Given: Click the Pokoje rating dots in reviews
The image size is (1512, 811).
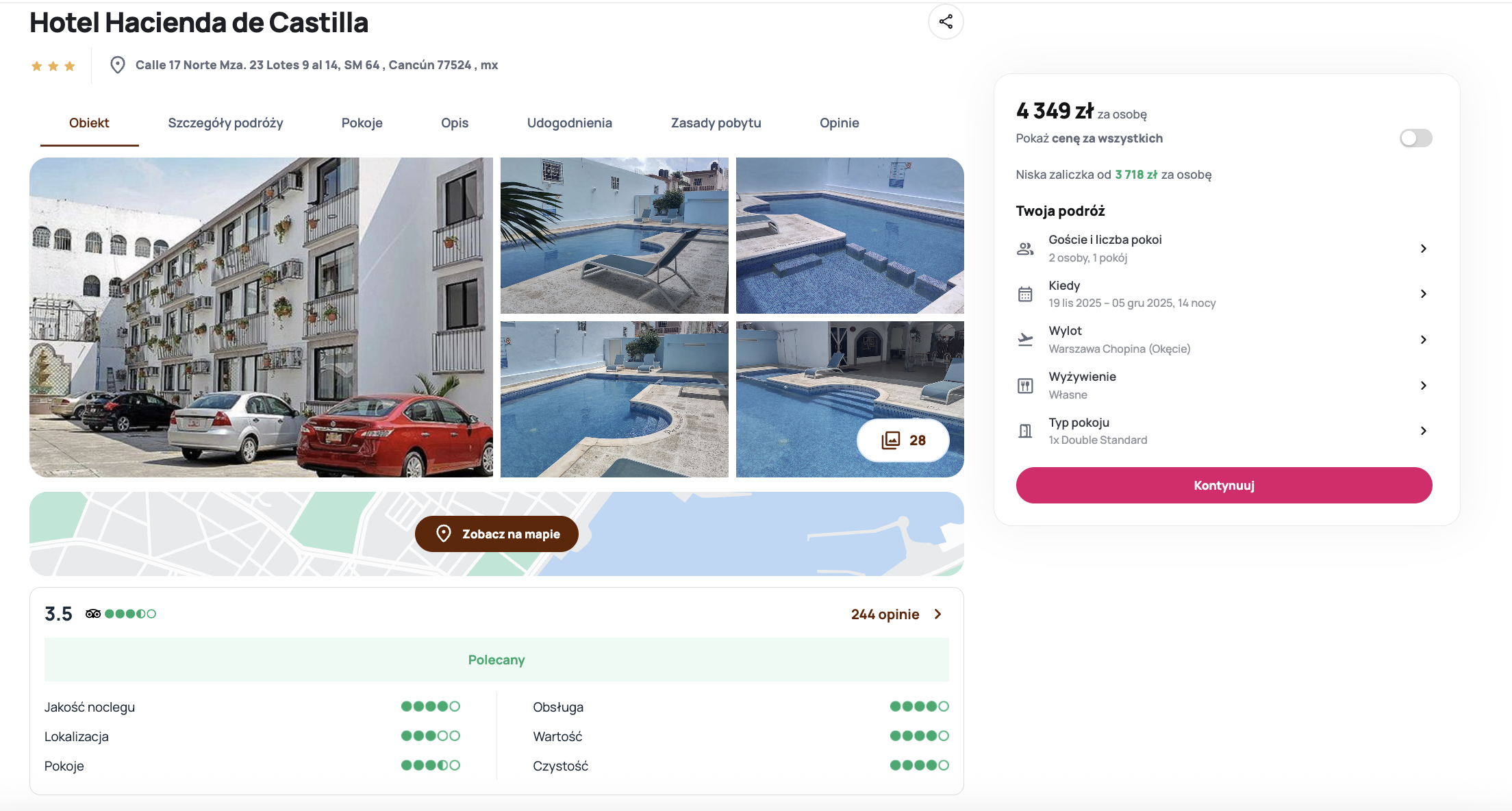Looking at the screenshot, I should [430, 765].
